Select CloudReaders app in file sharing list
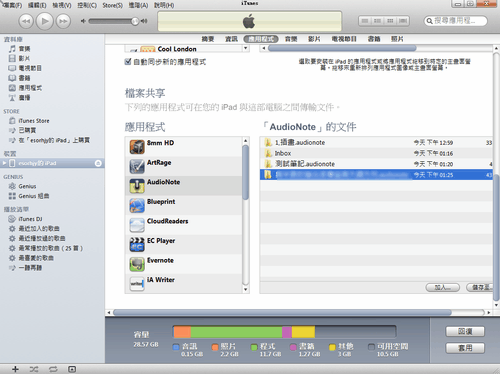Image resolution: width=500 pixels, height=374 pixels. (183, 225)
